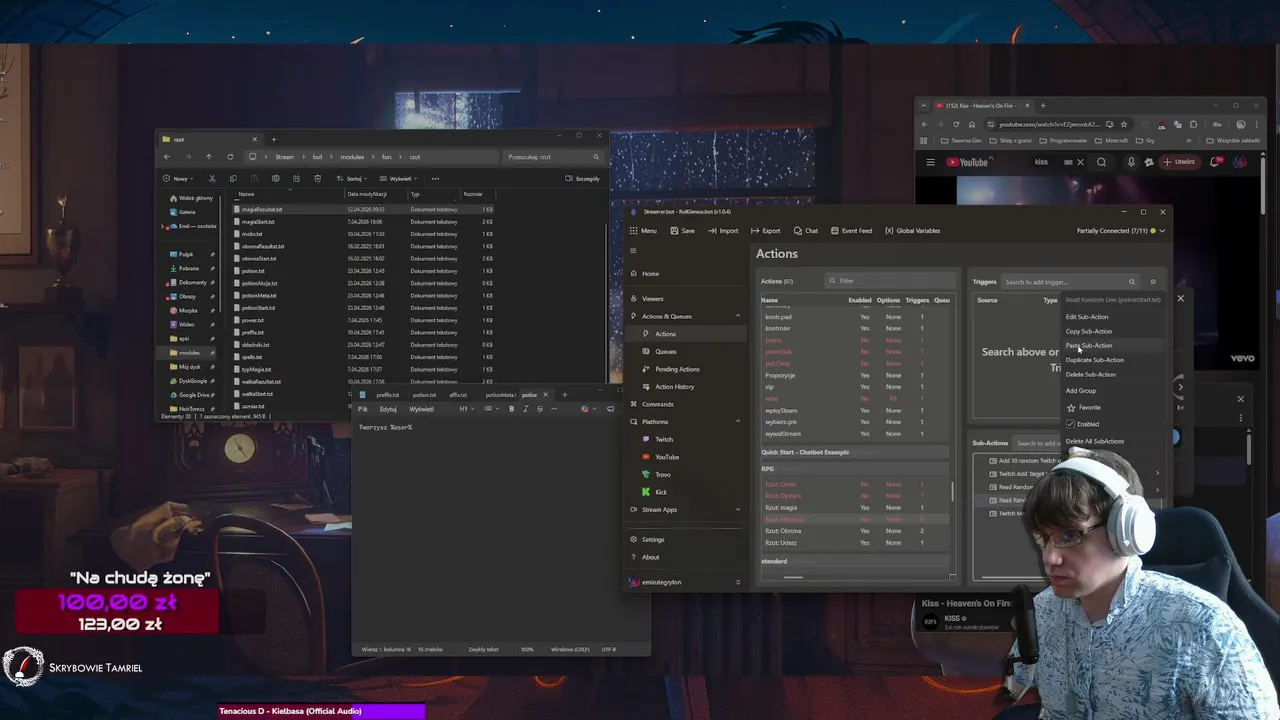Screen dimensions: 1280x720
Task: Switch to prefix.txt tab in Notepad
Action: pyautogui.click(x=387, y=395)
